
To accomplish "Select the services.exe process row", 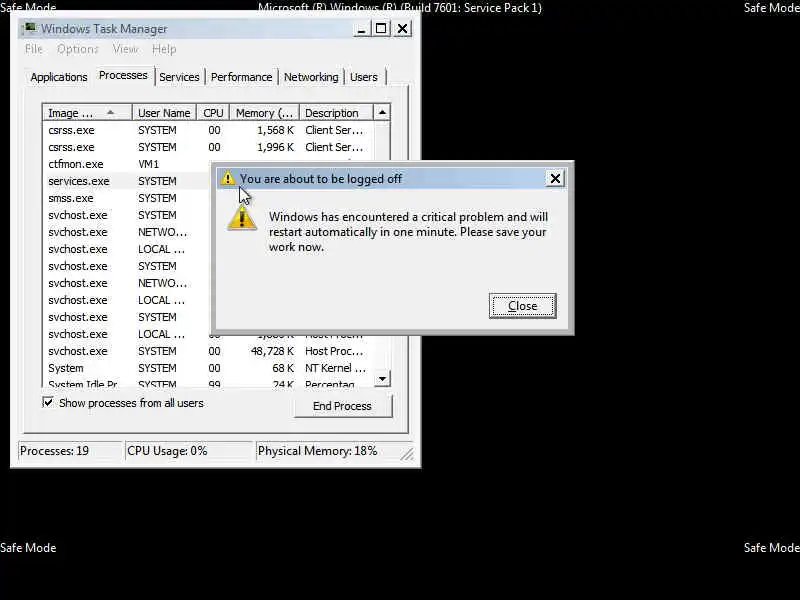I will pos(128,181).
